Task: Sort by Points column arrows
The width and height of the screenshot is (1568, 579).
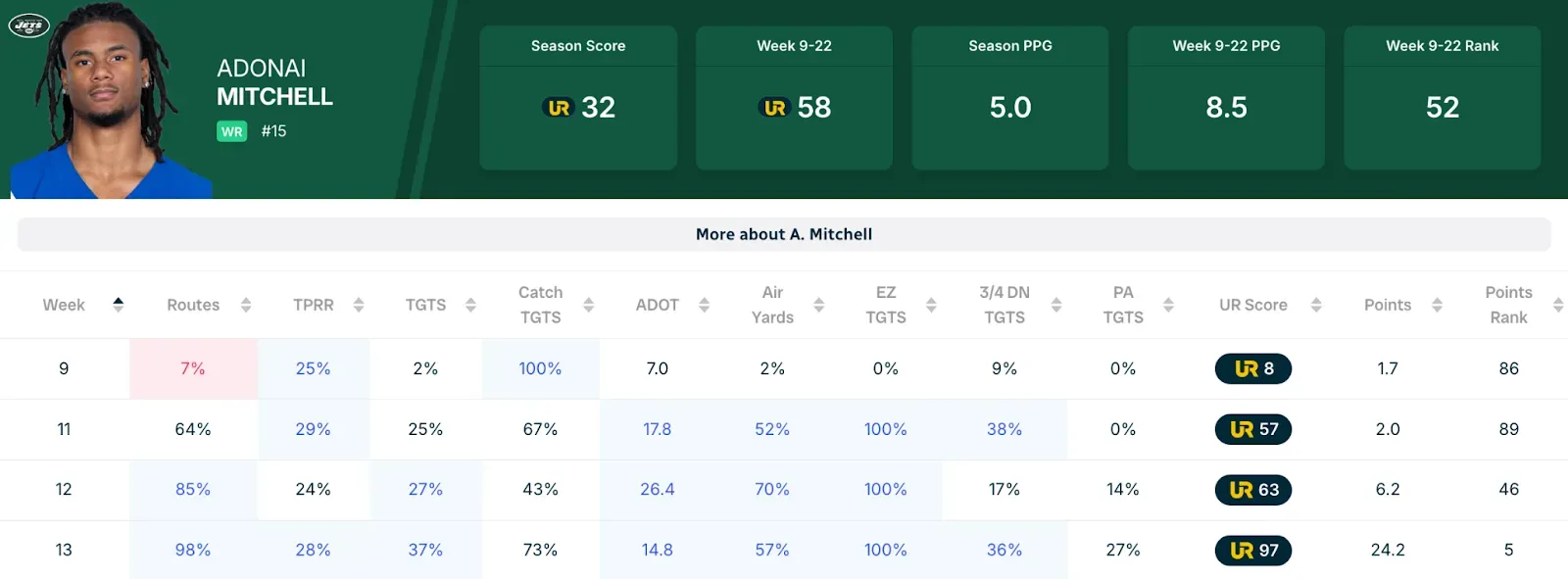Action: [x=1437, y=306]
